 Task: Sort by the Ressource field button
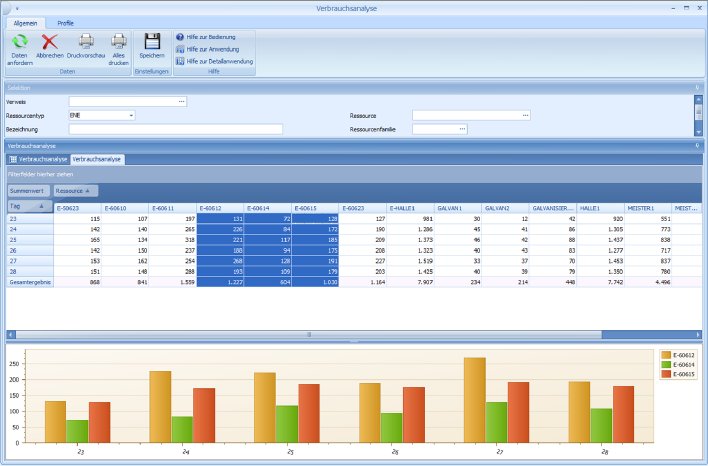click(x=75, y=191)
